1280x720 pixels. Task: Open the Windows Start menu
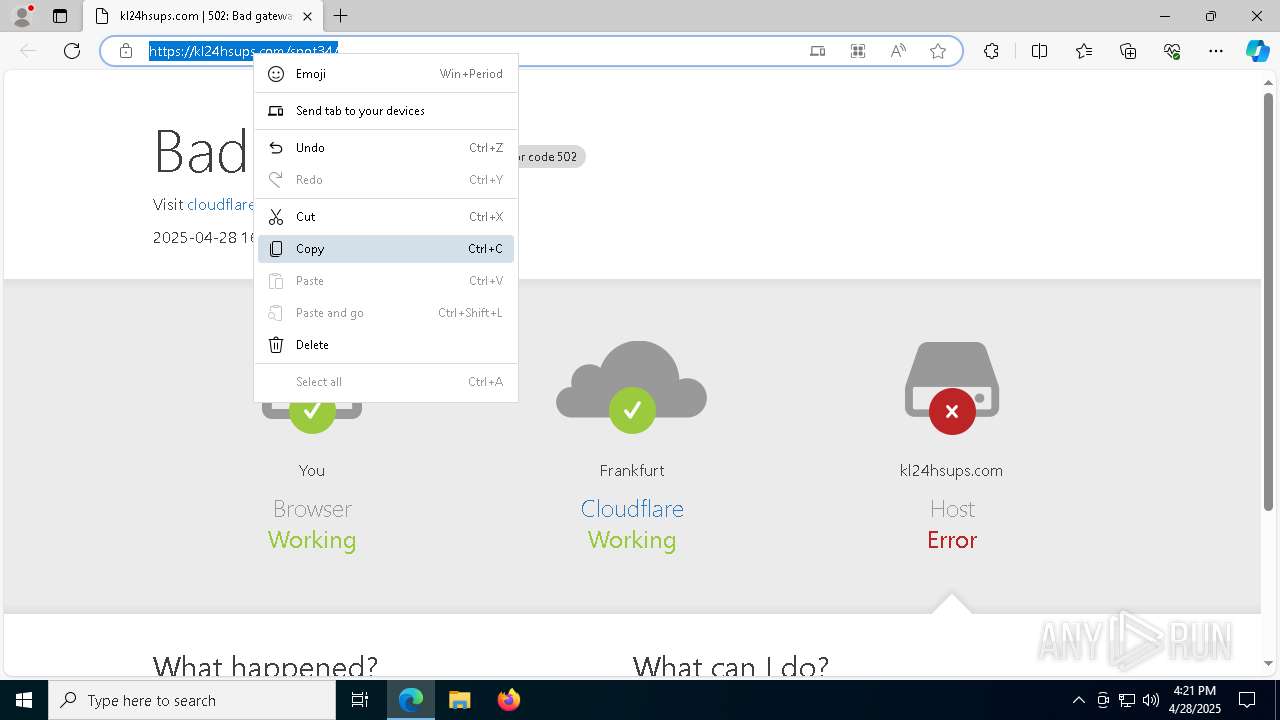pos(24,700)
